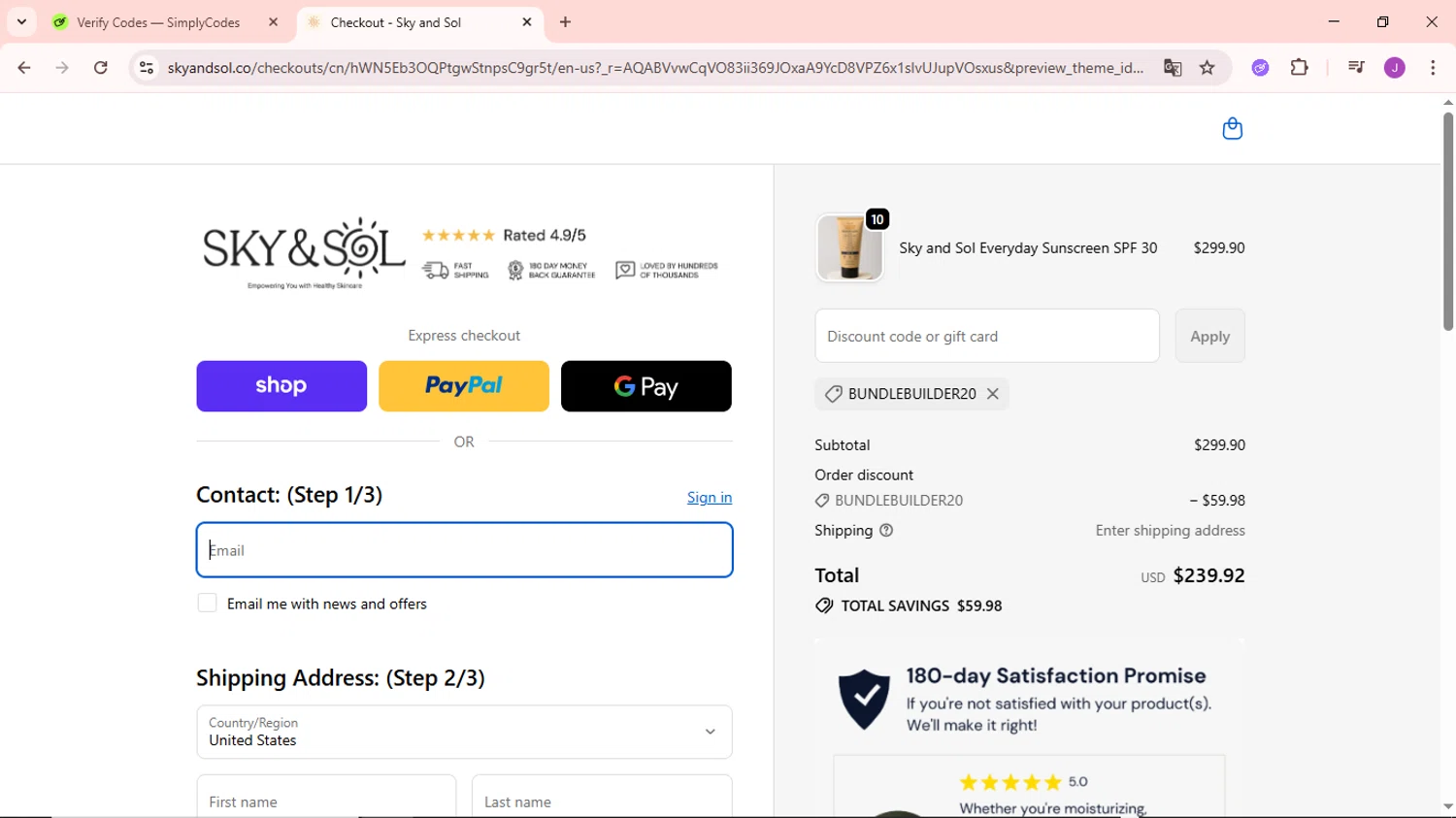Click the Subtotal amount $299.90
Viewport: 1456px width, 818px height.
point(1219,445)
